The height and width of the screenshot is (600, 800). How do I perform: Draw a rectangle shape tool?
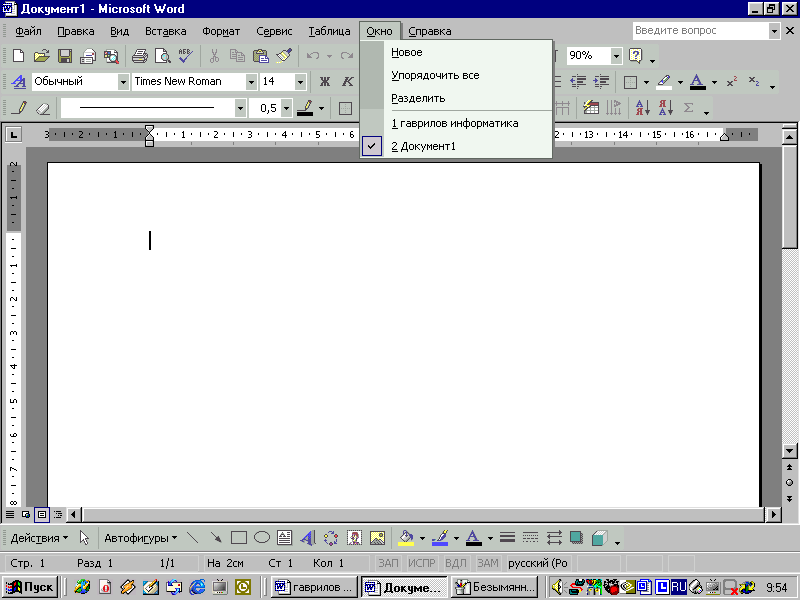pyautogui.click(x=239, y=538)
